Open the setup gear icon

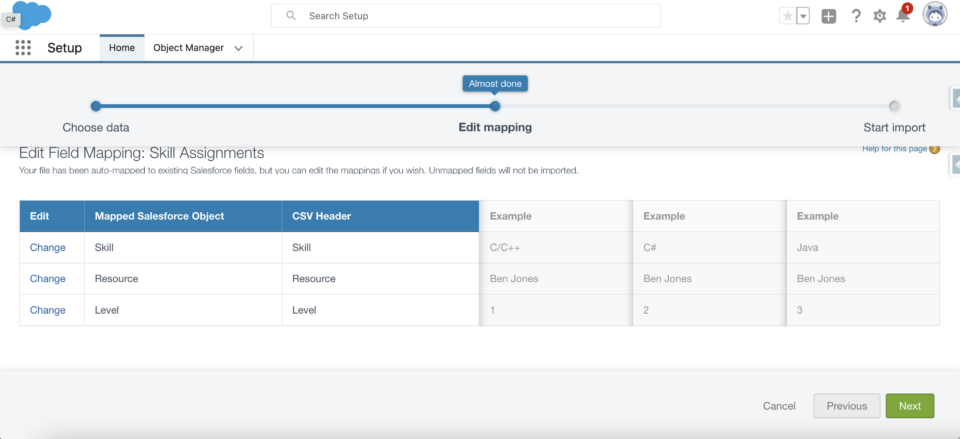click(880, 16)
